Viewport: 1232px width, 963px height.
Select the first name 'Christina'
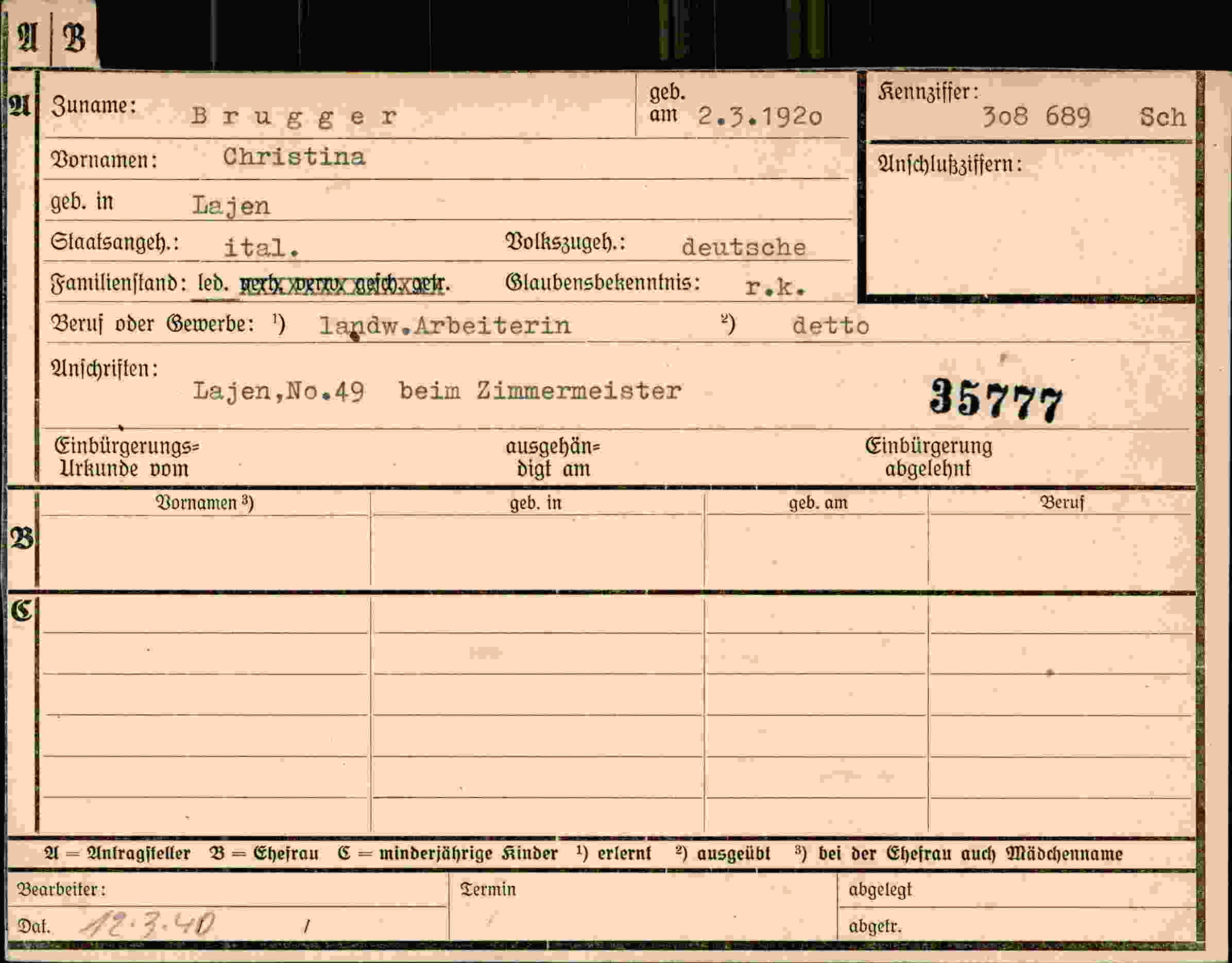coord(294,156)
